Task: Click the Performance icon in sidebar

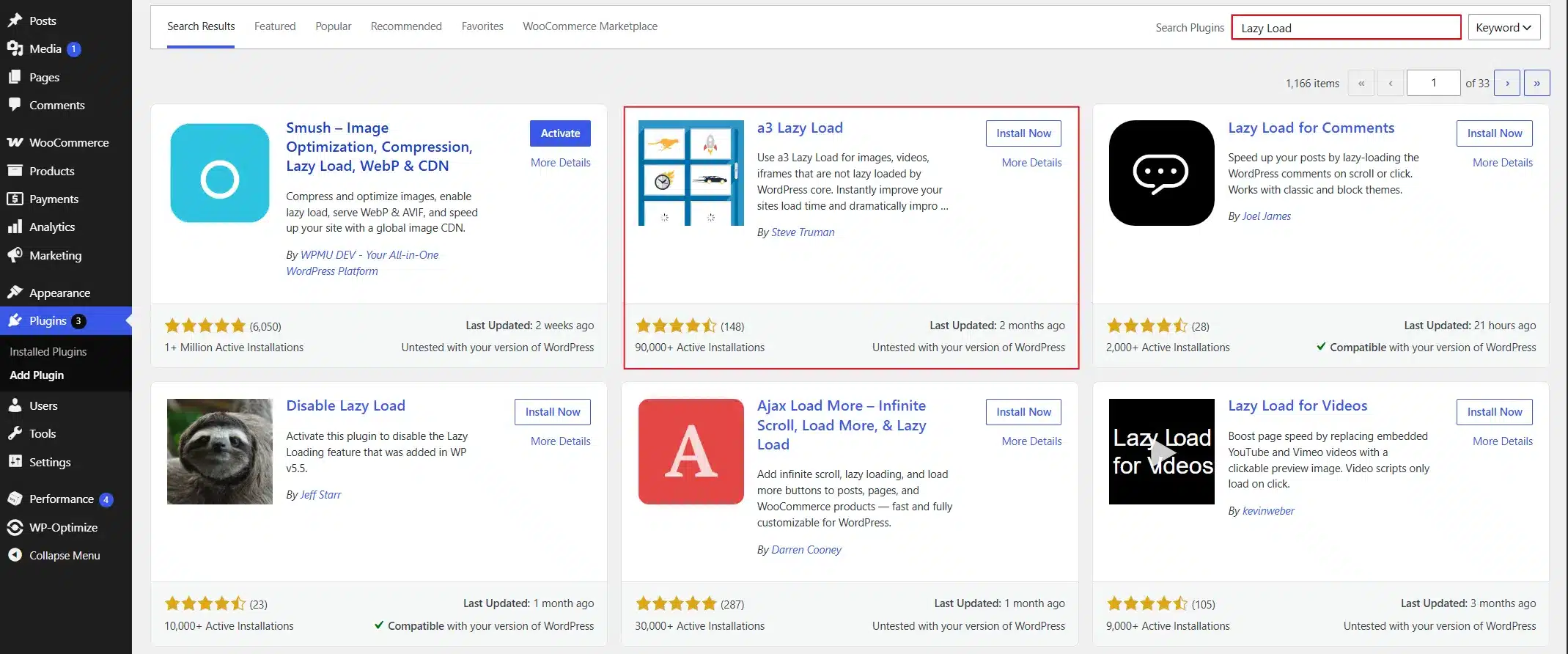Action: pyautogui.click(x=15, y=499)
